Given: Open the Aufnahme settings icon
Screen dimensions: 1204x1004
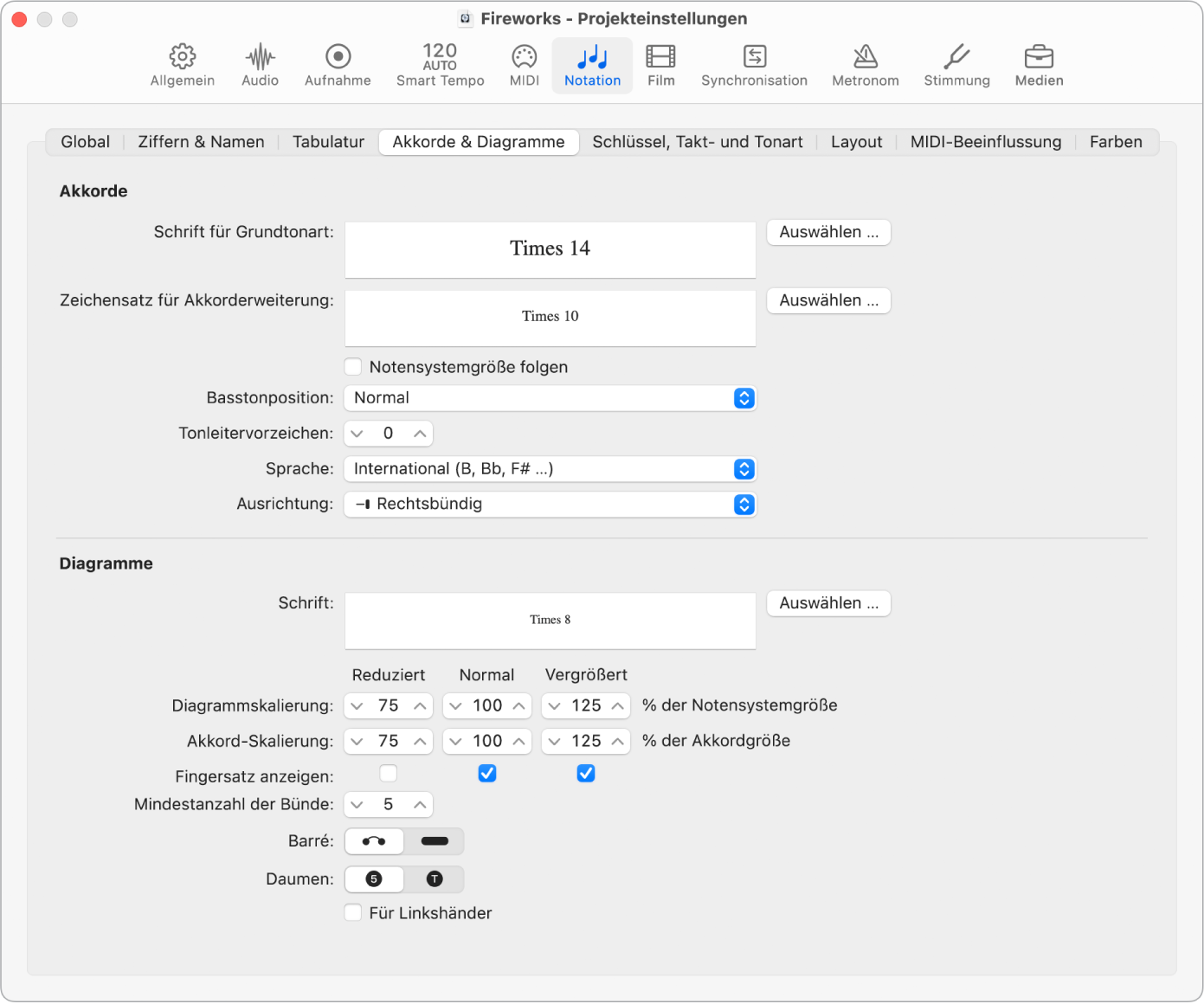Looking at the screenshot, I should click(337, 64).
